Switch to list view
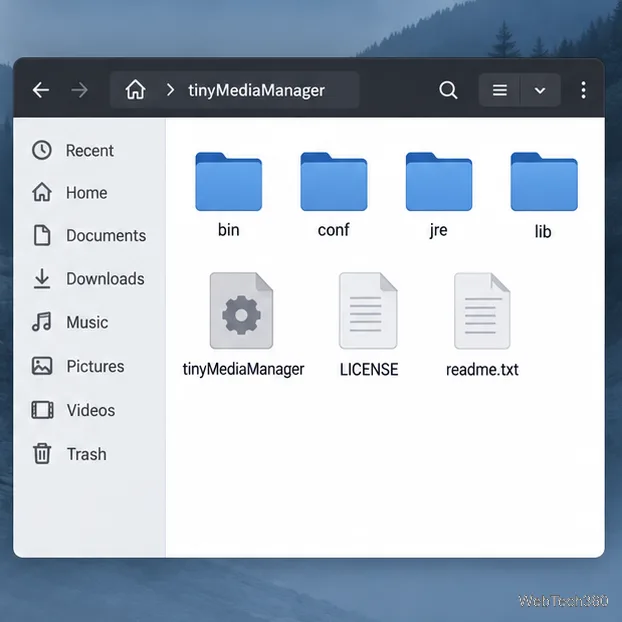The width and height of the screenshot is (622, 622). click(x=499, y=90)
